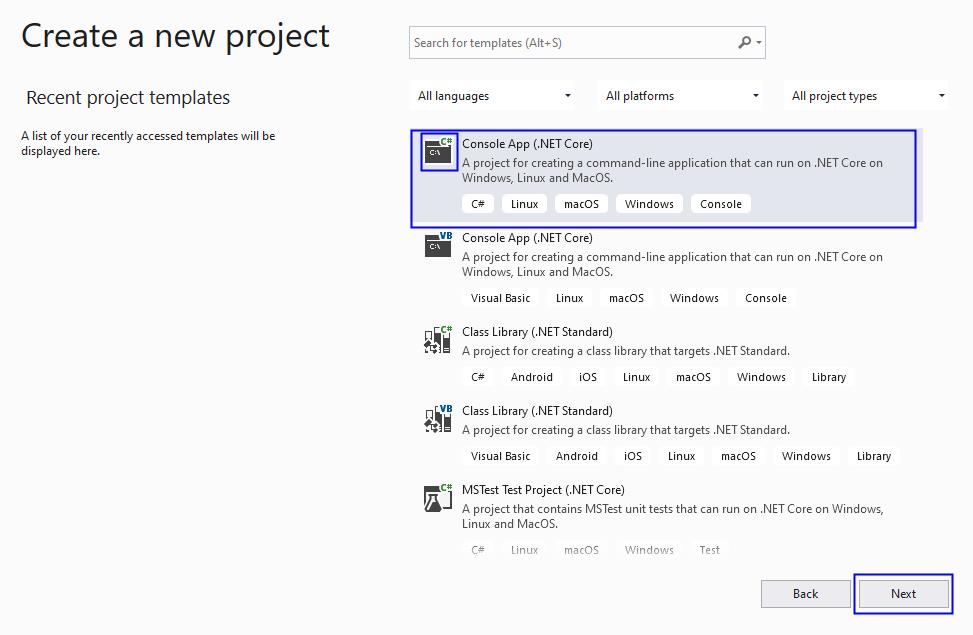973x635 pixels.
Task: Click the magnifier search icon
Action: (744, 43)
